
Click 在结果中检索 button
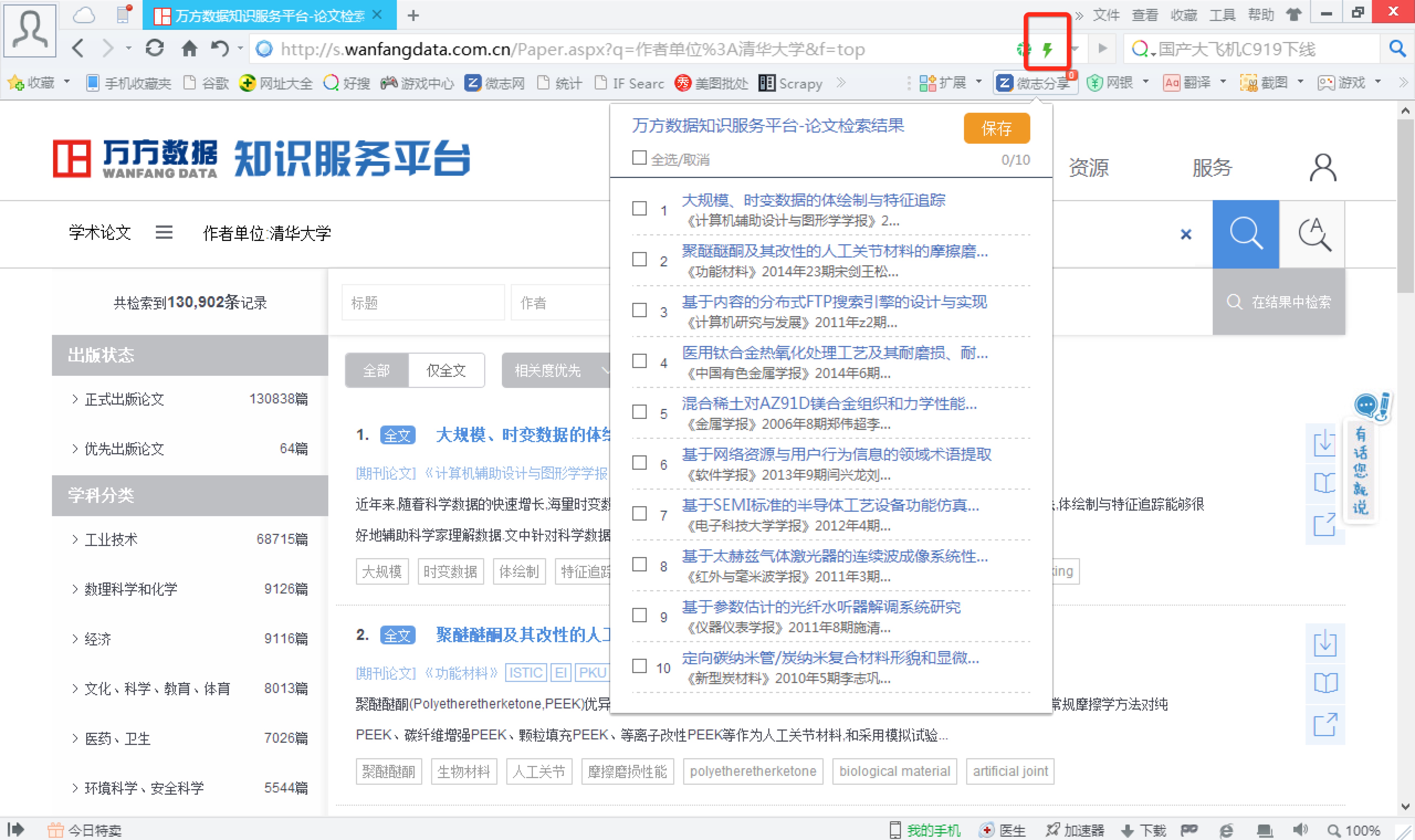click(x=1278, y=302)
